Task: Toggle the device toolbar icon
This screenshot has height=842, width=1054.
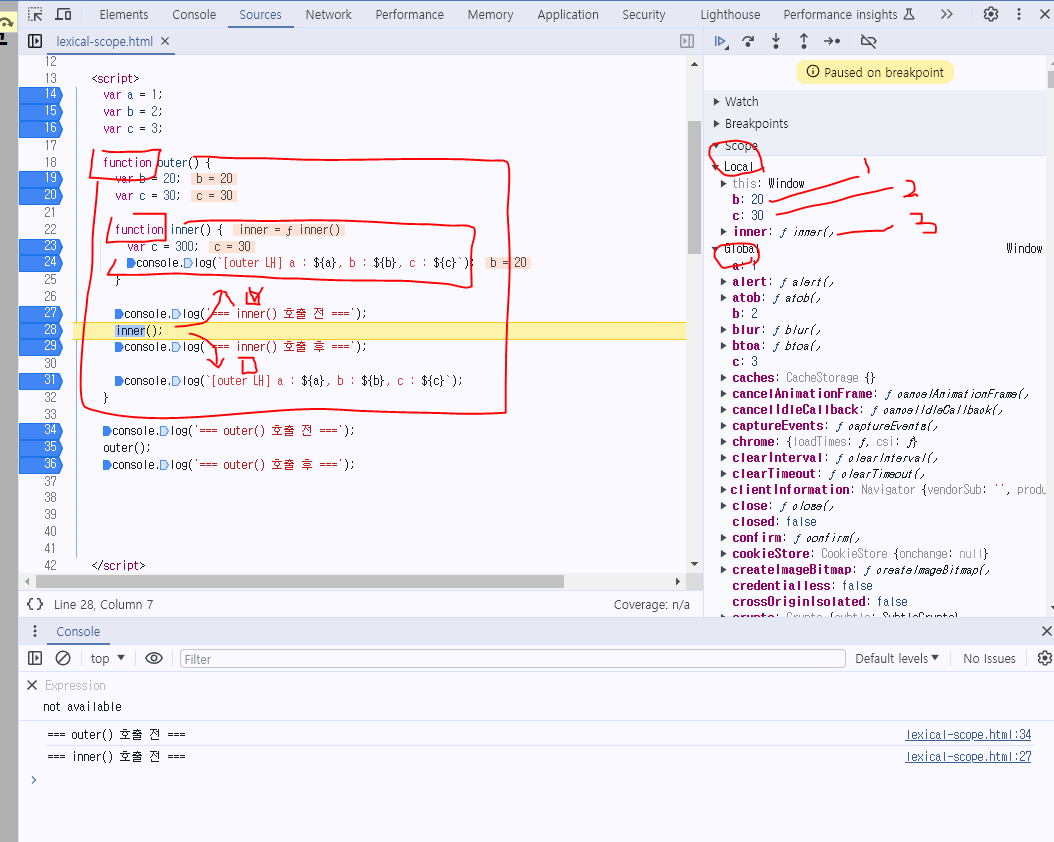Action: (x=63, y=14)
